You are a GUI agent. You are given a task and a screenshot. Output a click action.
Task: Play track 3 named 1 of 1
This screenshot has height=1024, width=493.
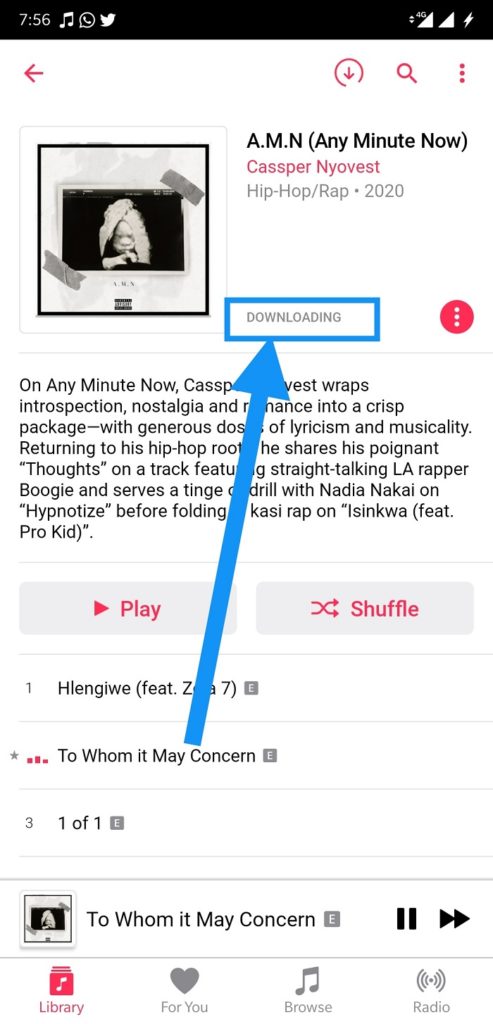[246, 823]
